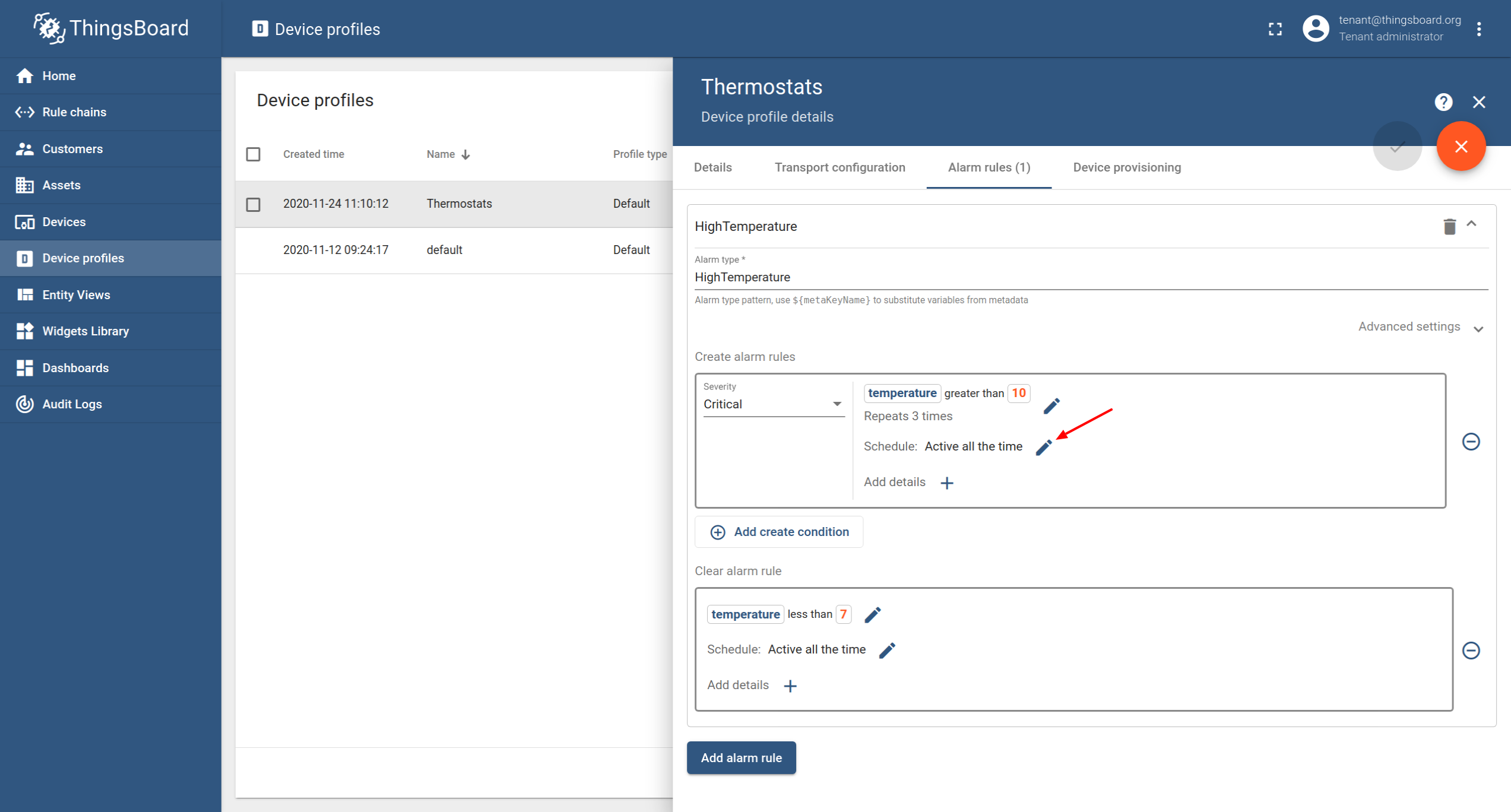Open the Home sidebar item
Screen dimensions: 1511x812
(110, 76)
